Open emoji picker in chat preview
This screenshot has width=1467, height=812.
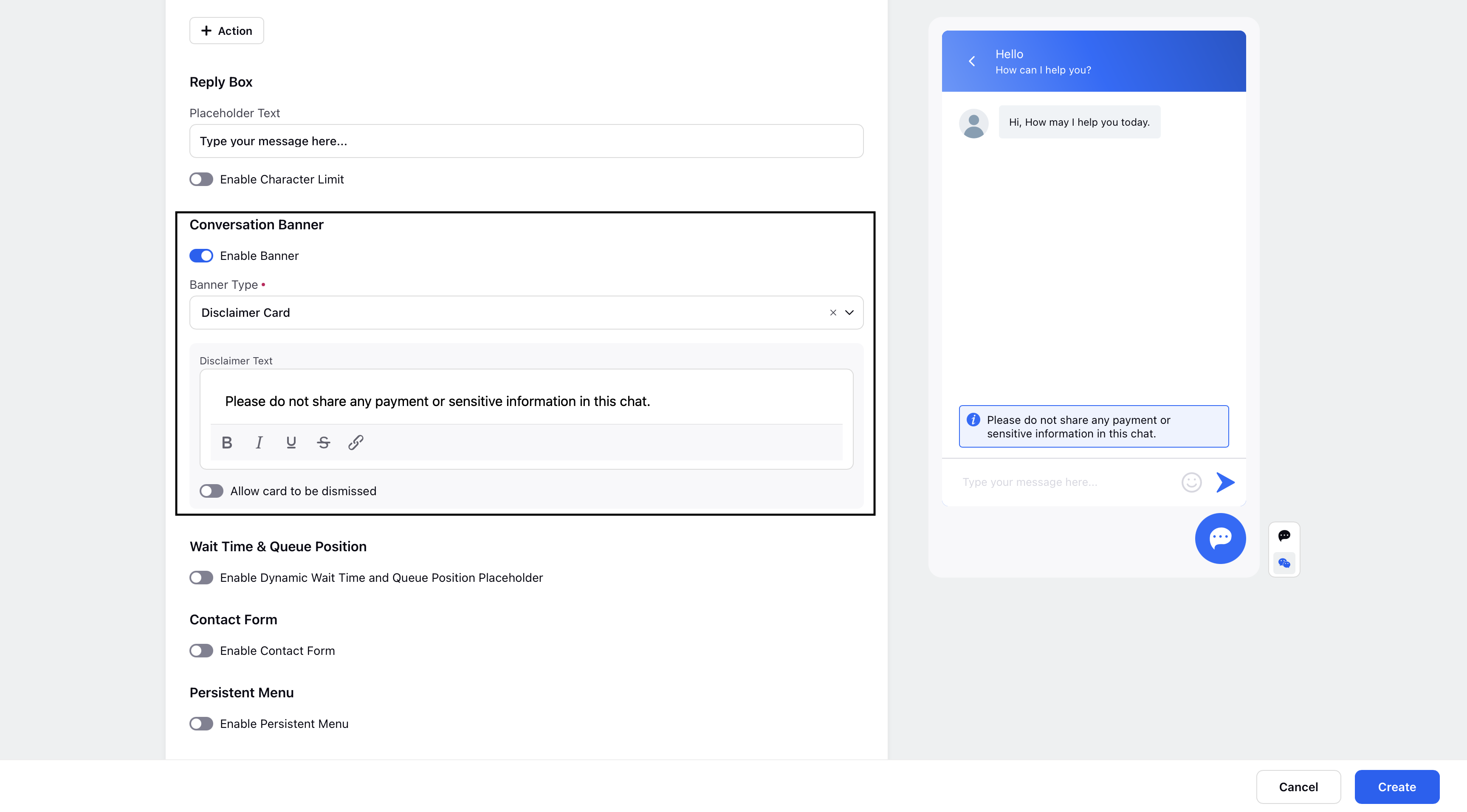[x=1191, y=482]
